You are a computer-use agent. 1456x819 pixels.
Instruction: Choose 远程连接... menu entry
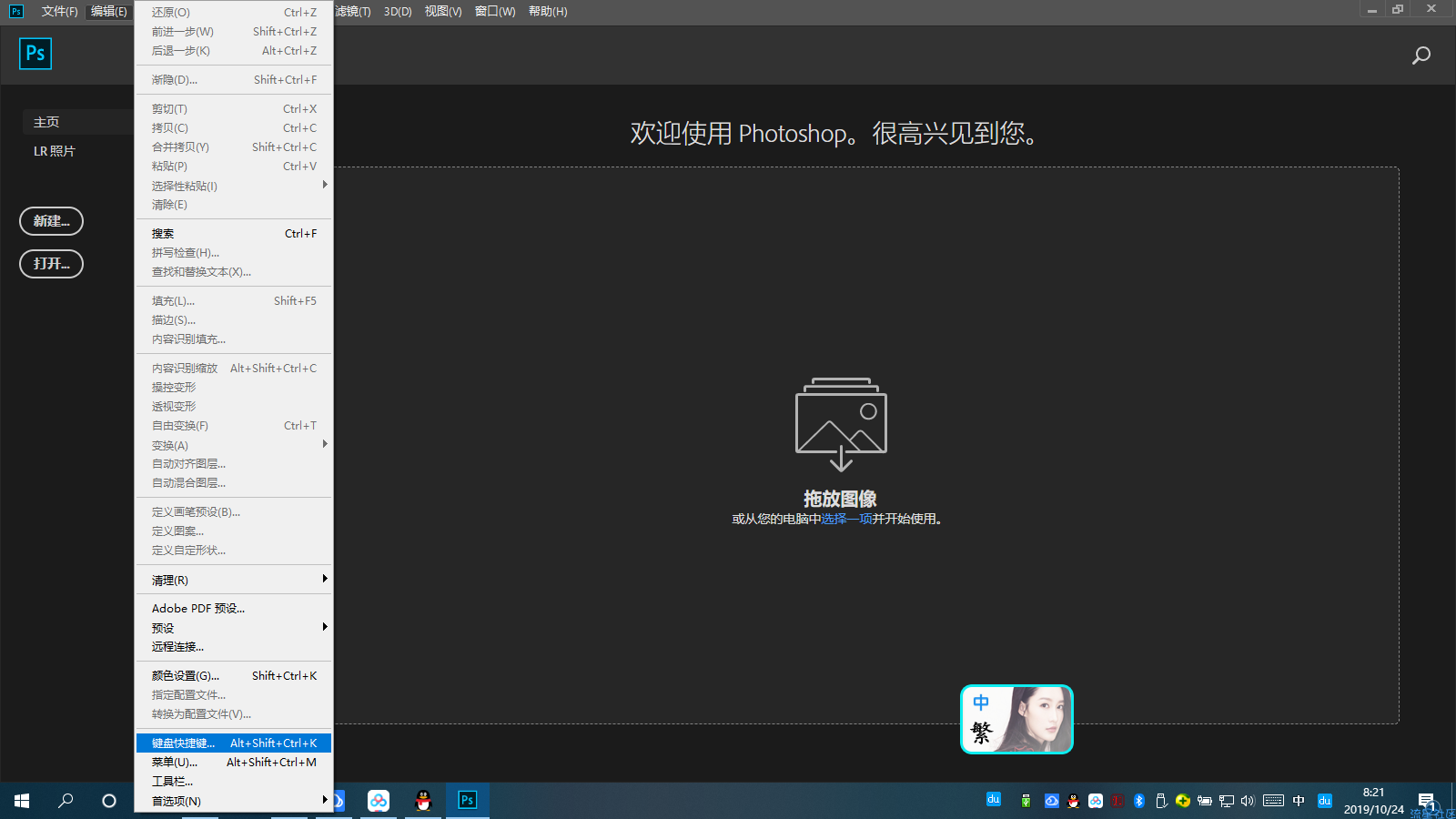coord(234,647)
